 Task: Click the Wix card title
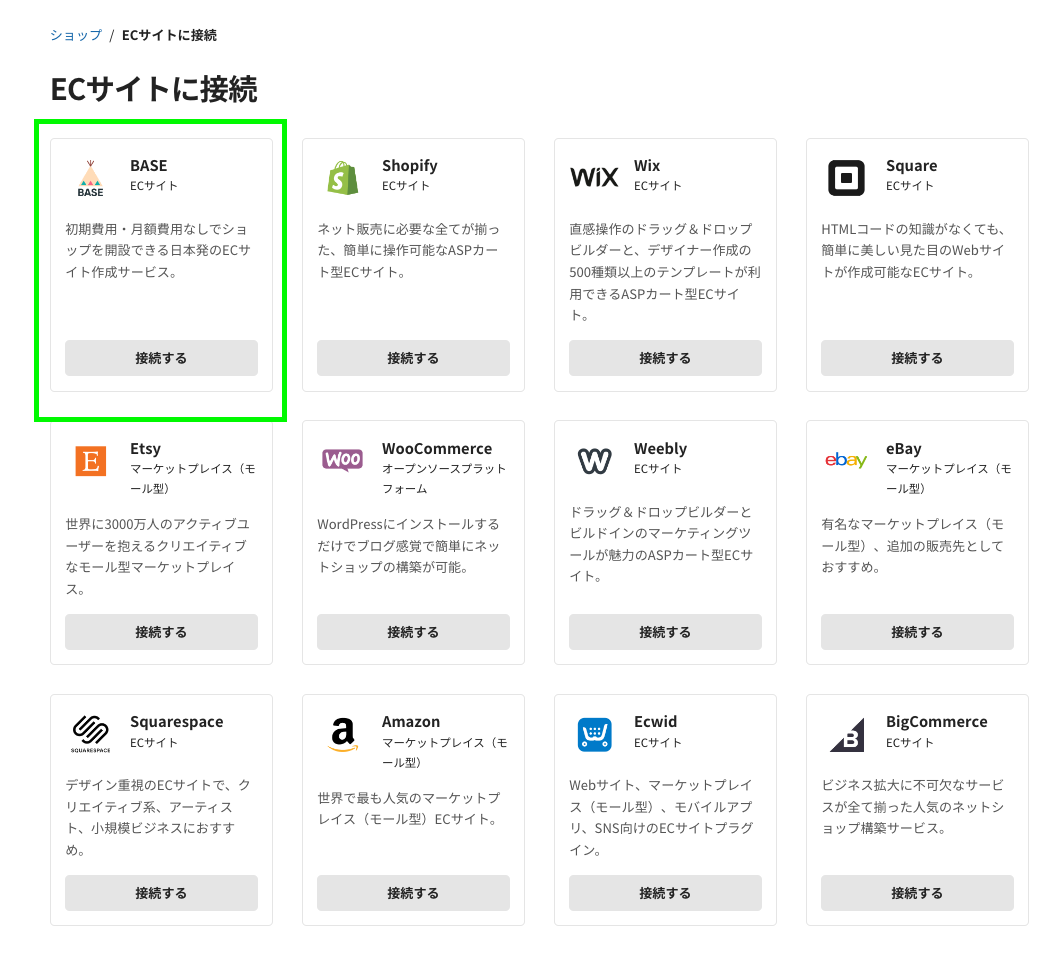[647, 166]
